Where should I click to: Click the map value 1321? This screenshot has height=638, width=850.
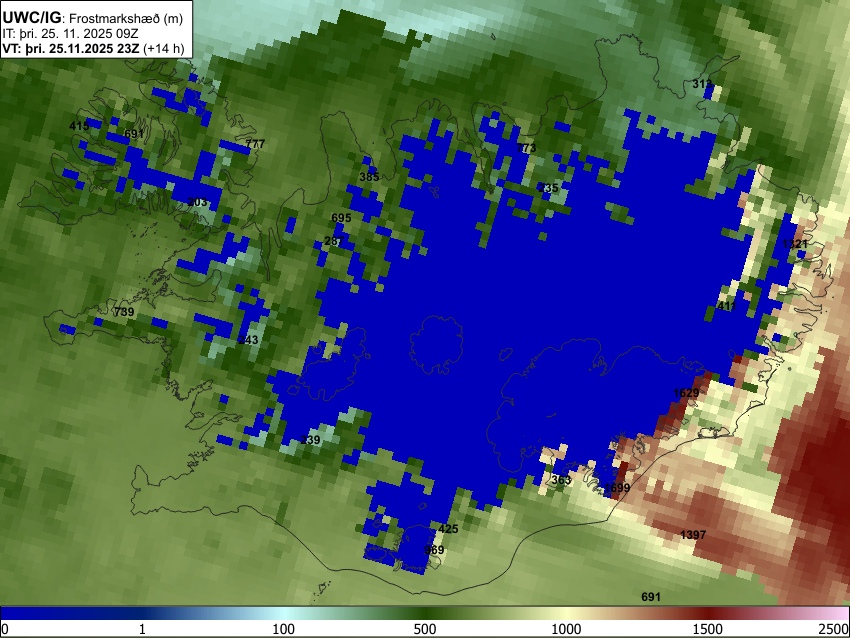[x=795, y=244]
